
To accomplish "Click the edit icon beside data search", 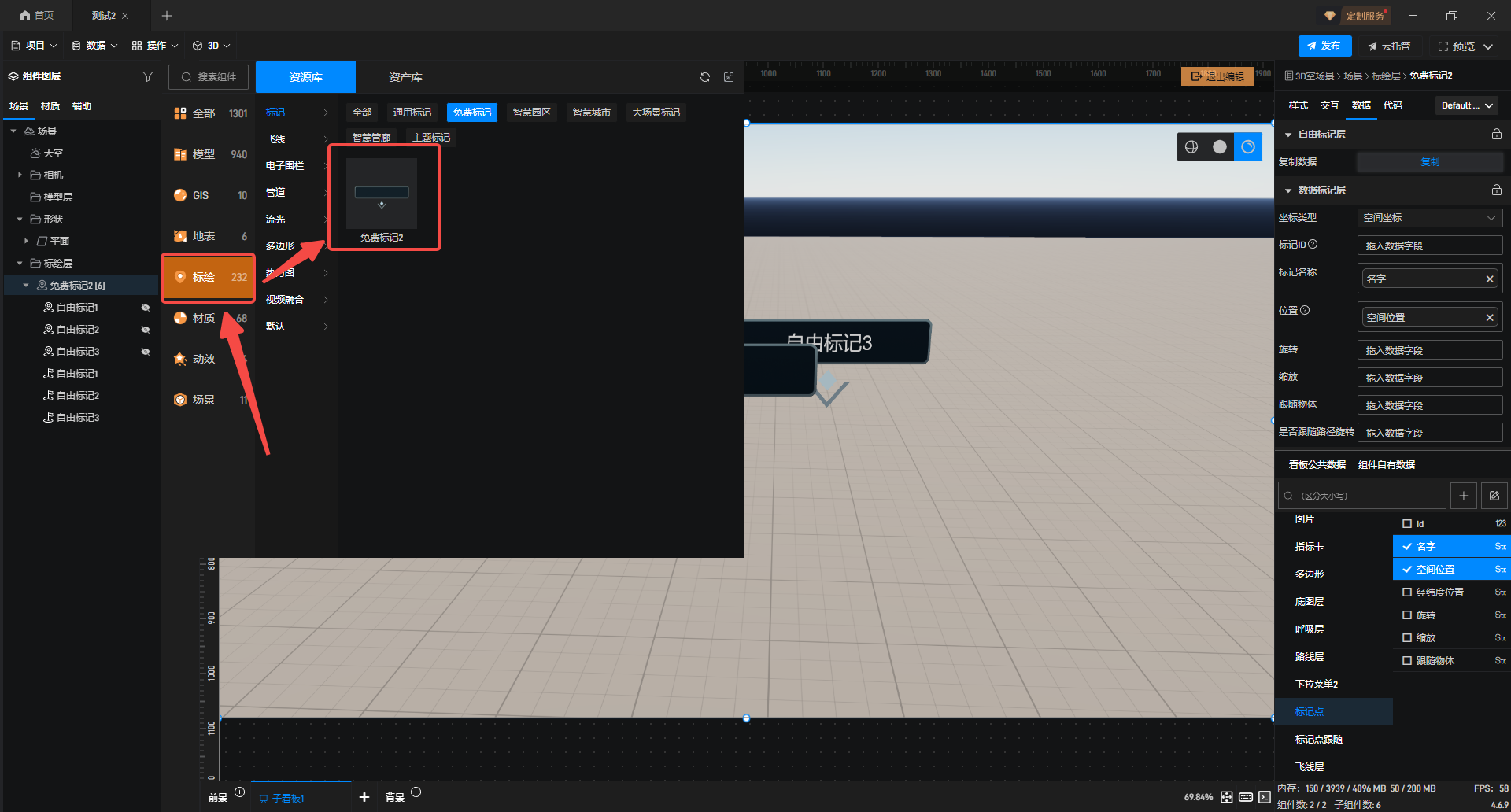I will tap(1494, 496).
